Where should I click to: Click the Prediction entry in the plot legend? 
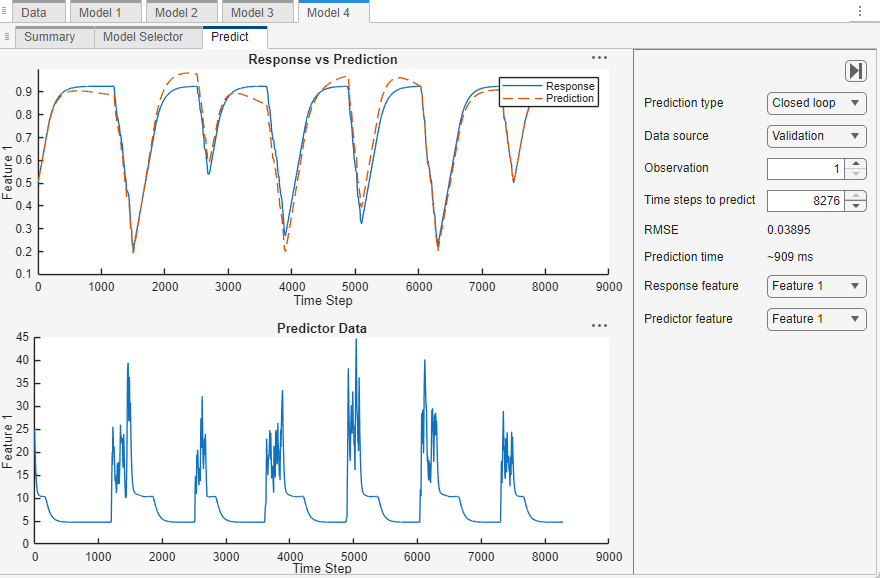coord(569,98)
